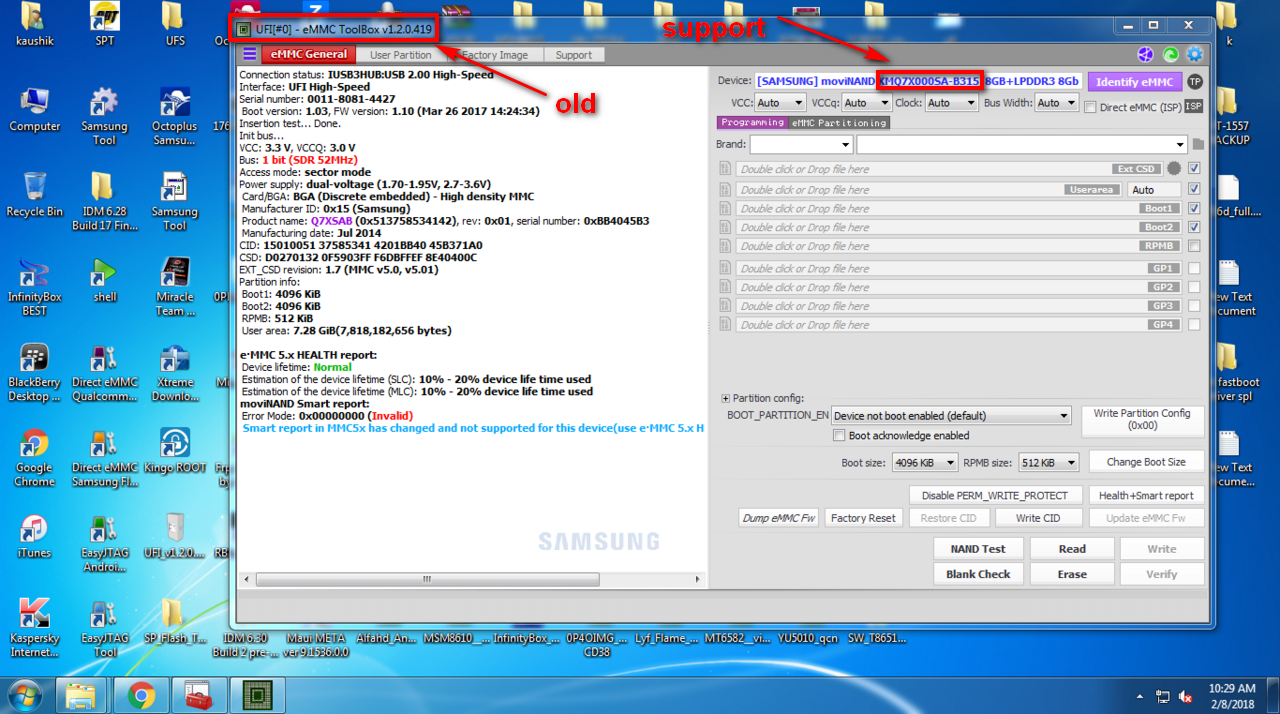Screen dimensions: 1280x714
Task: Click the Change Boot Size button
Action: [1146, 462]
